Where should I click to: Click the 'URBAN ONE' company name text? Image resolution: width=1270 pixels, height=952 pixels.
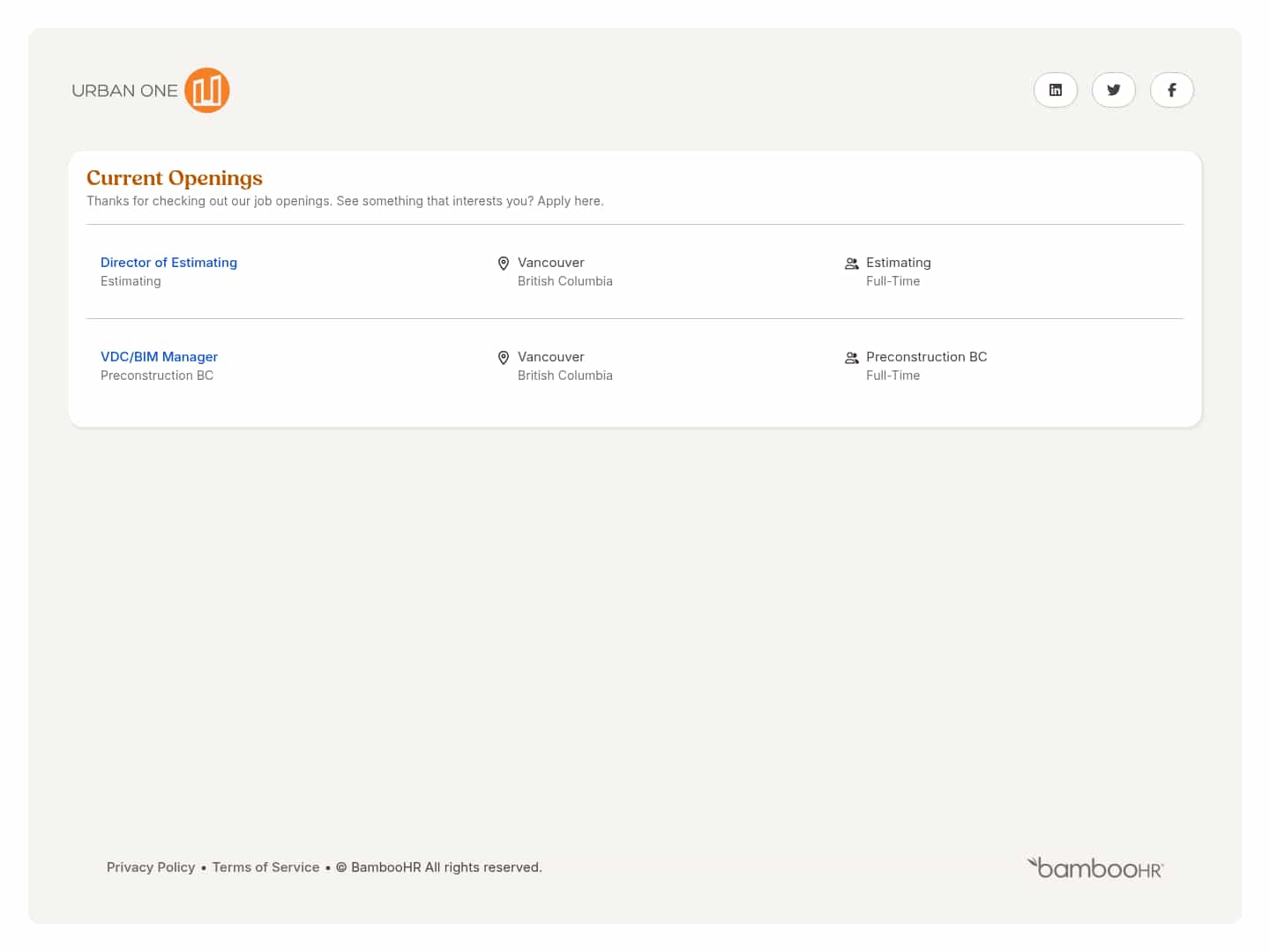tap(124, 91)
